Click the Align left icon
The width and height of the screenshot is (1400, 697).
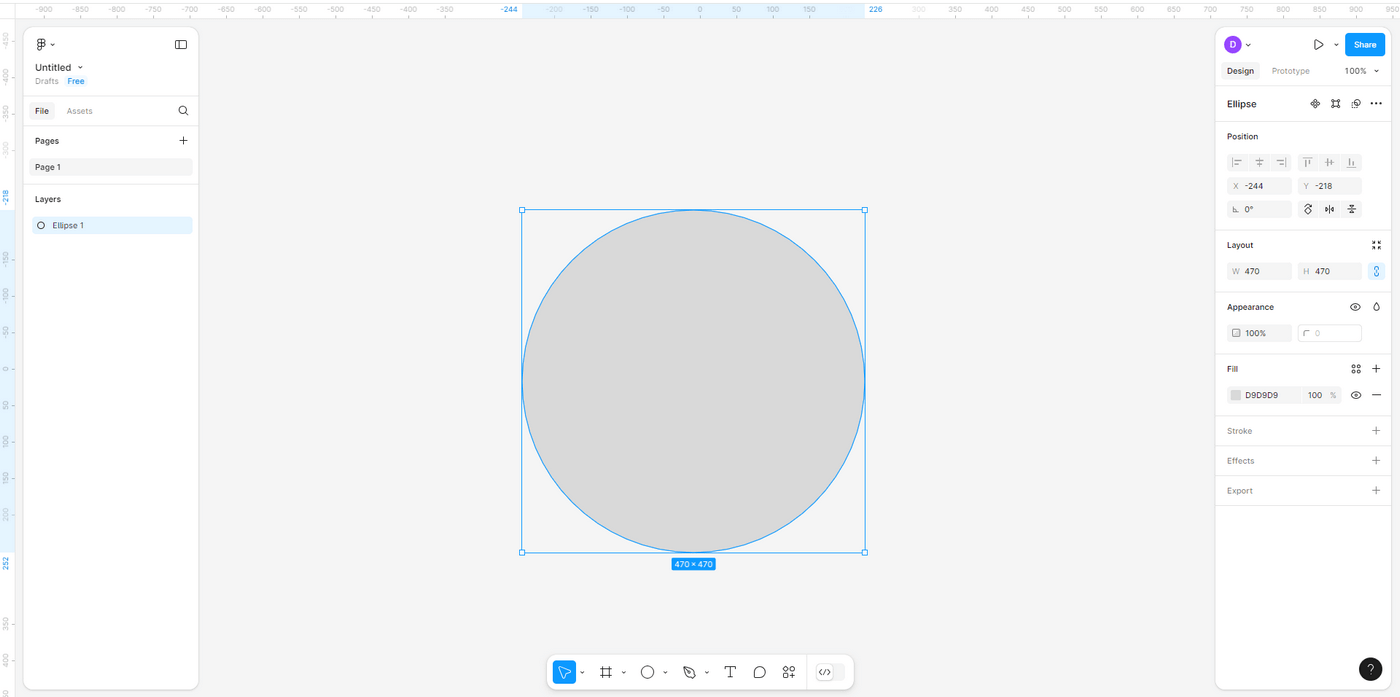[x=1237, y=162]
